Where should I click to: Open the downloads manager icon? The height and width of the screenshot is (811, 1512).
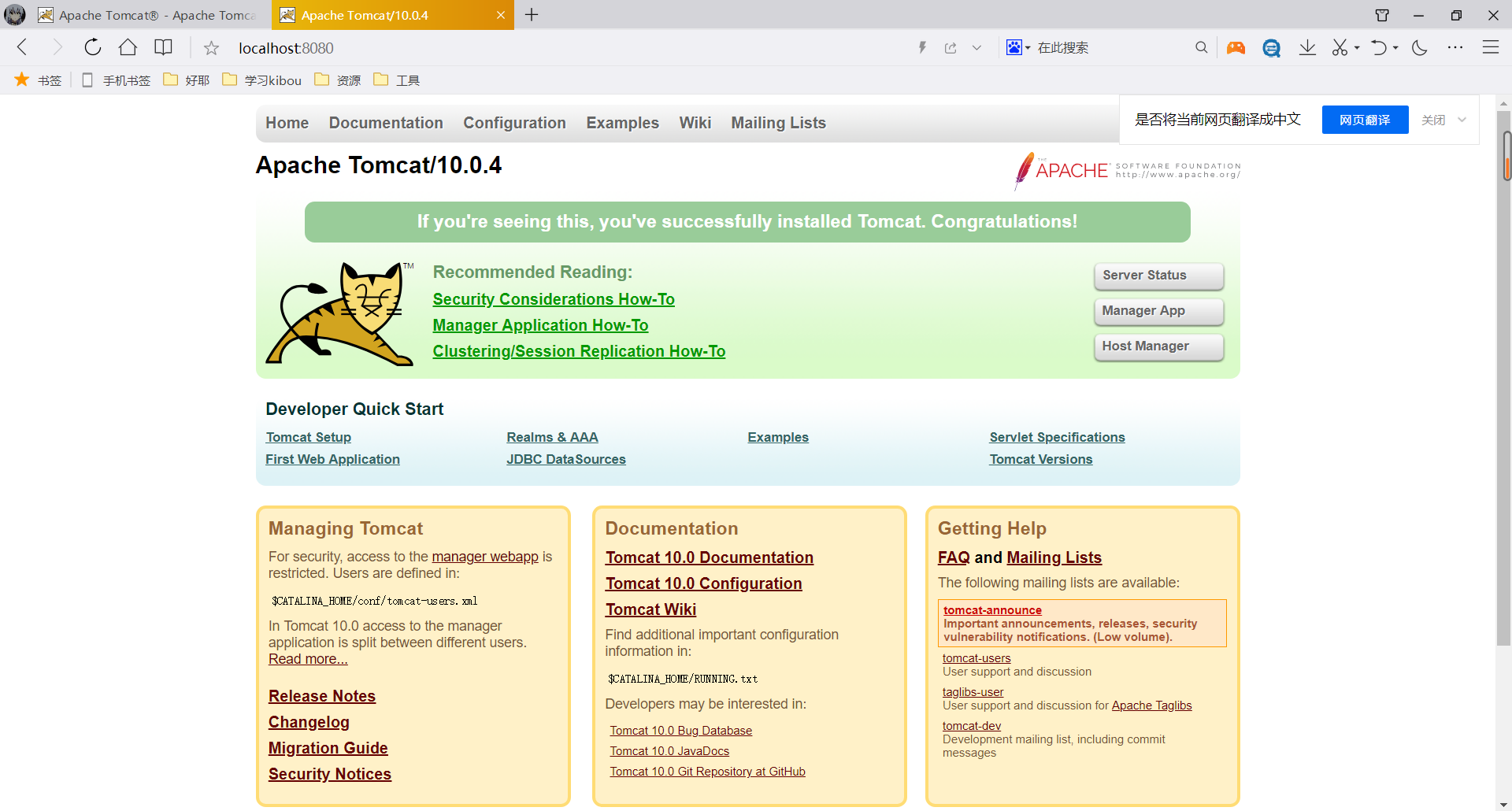point(1307,48)
